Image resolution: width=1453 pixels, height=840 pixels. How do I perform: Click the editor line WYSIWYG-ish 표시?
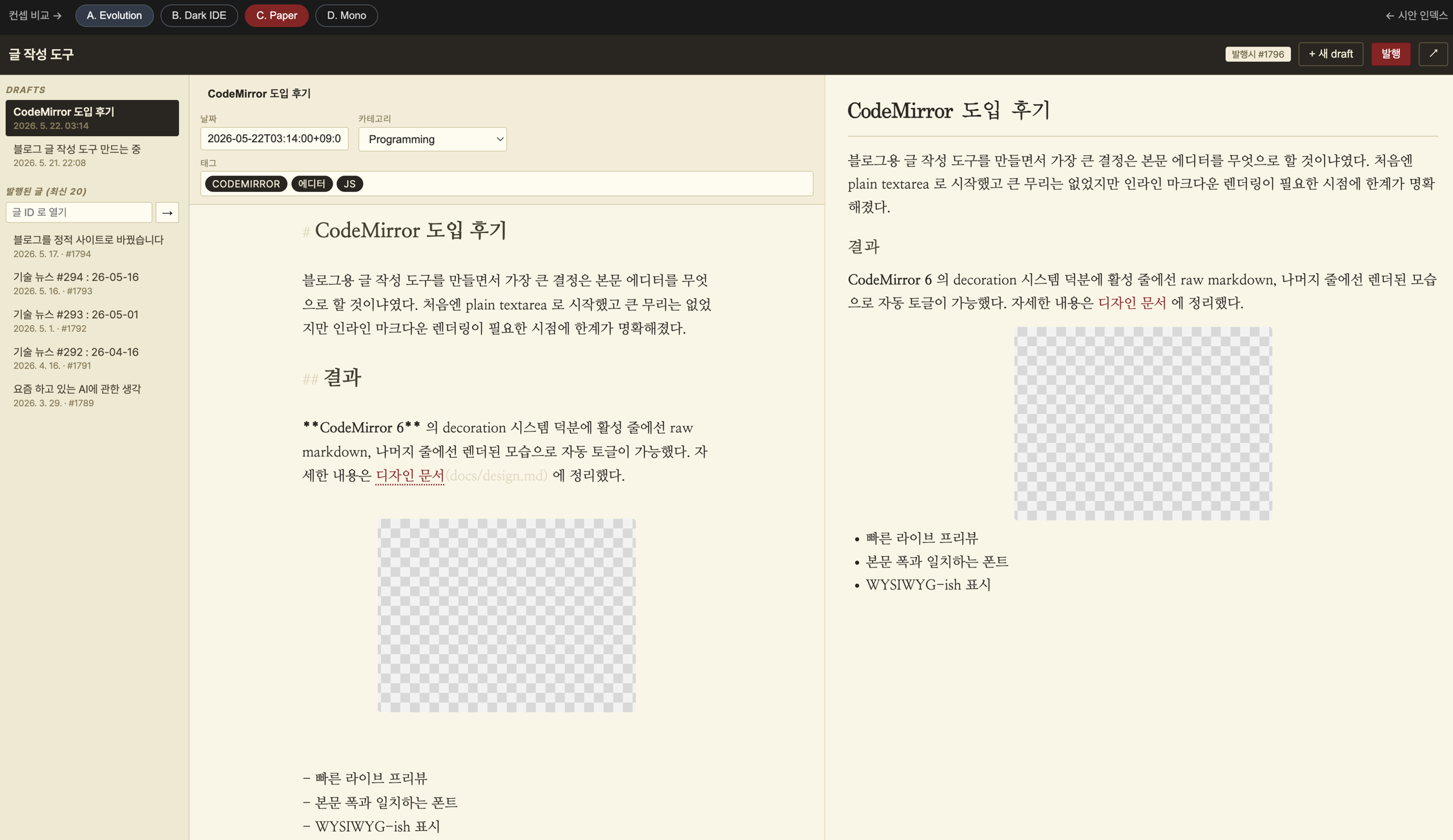371,826
